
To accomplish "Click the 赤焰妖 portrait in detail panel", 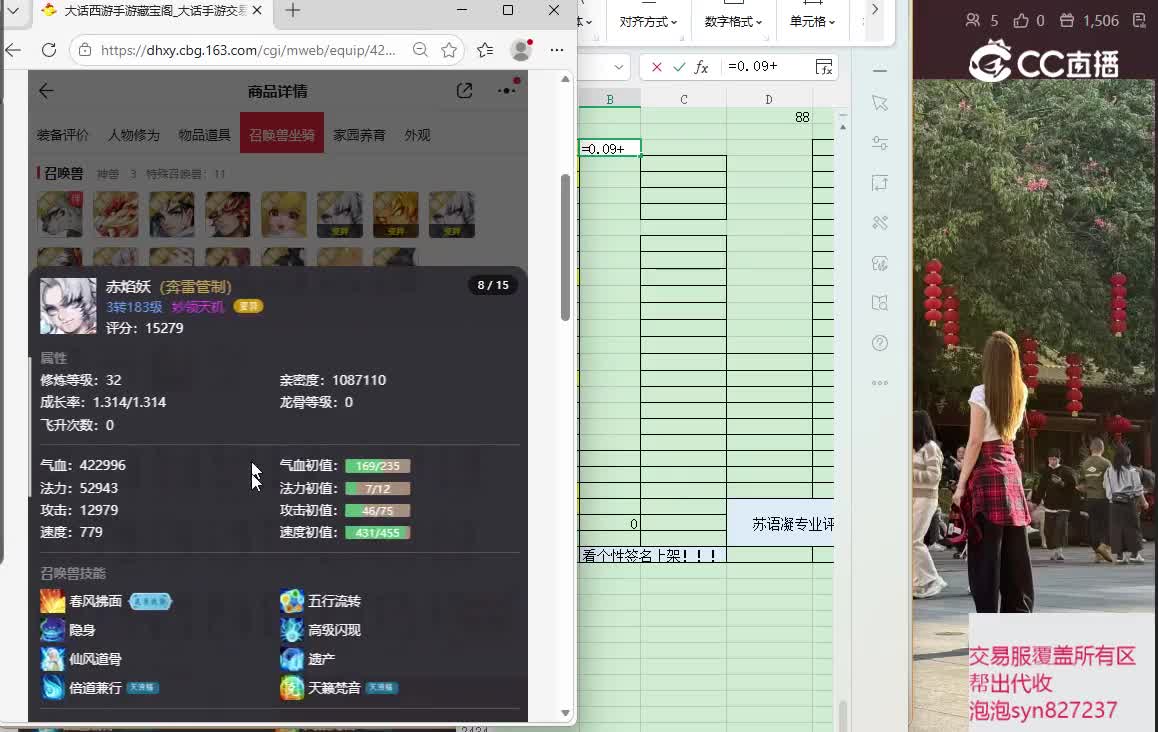I will [x=68, y=306].
